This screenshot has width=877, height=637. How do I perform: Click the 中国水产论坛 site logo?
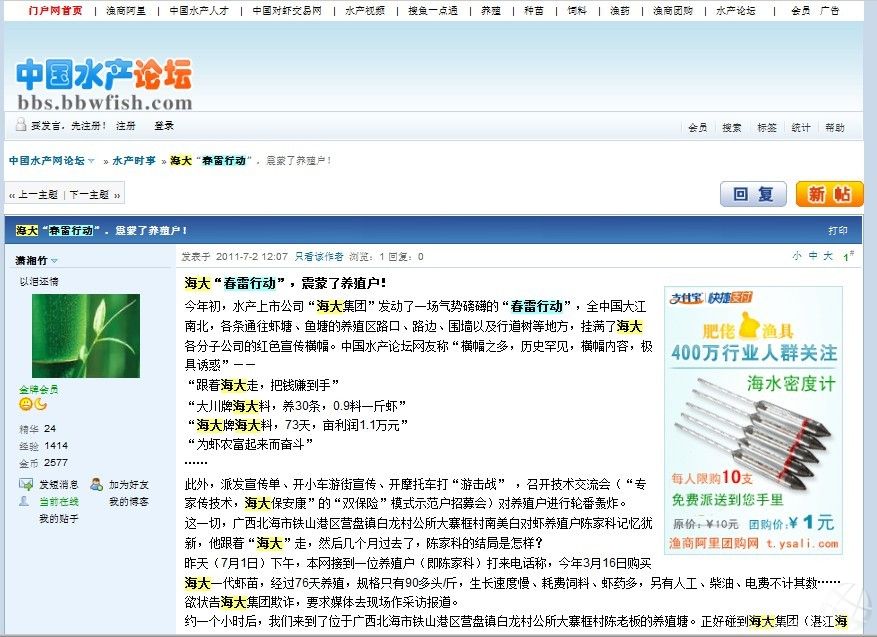tap(105, 84)
